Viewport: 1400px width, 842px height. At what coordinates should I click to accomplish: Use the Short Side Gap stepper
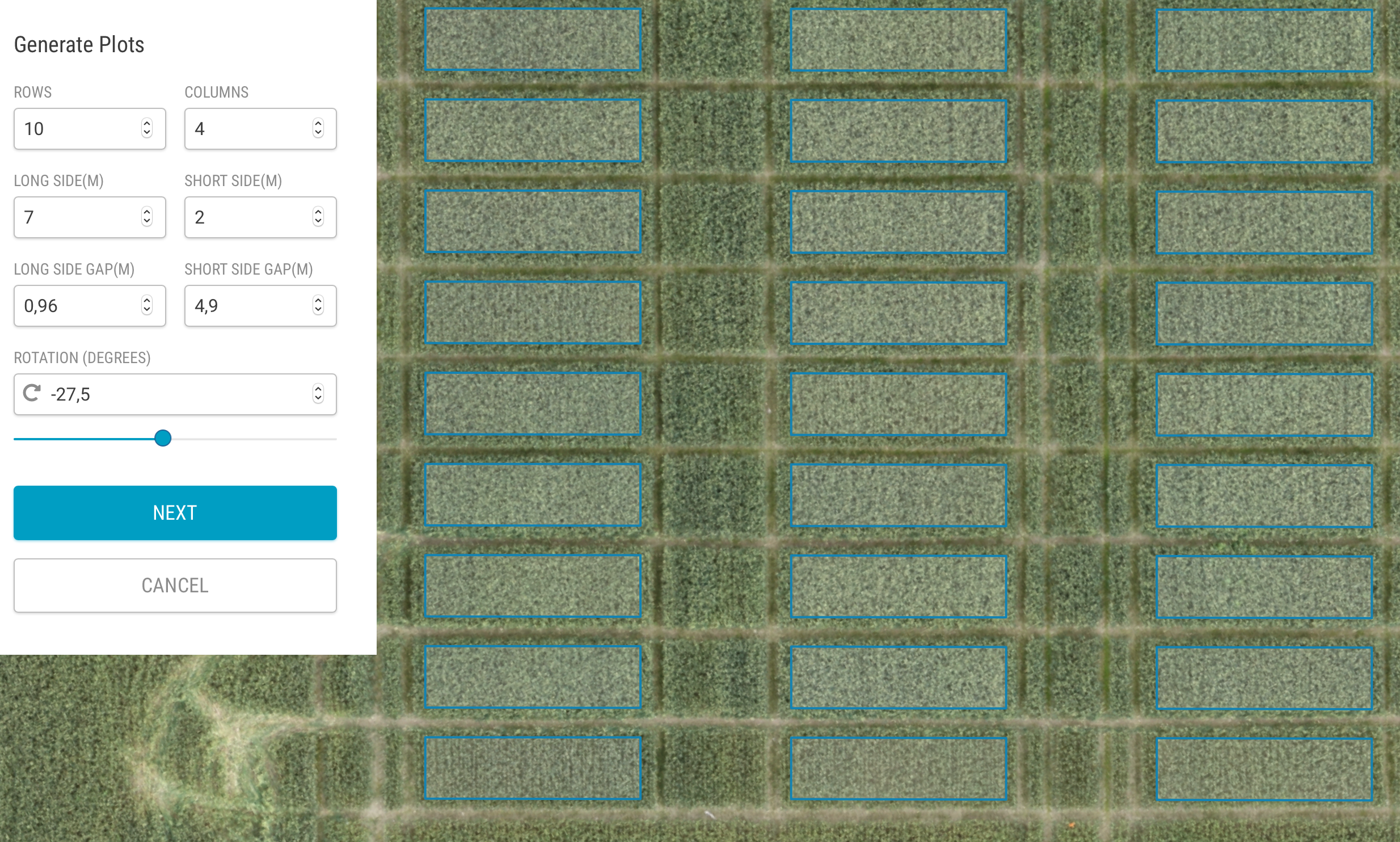(x=318, y=305)
